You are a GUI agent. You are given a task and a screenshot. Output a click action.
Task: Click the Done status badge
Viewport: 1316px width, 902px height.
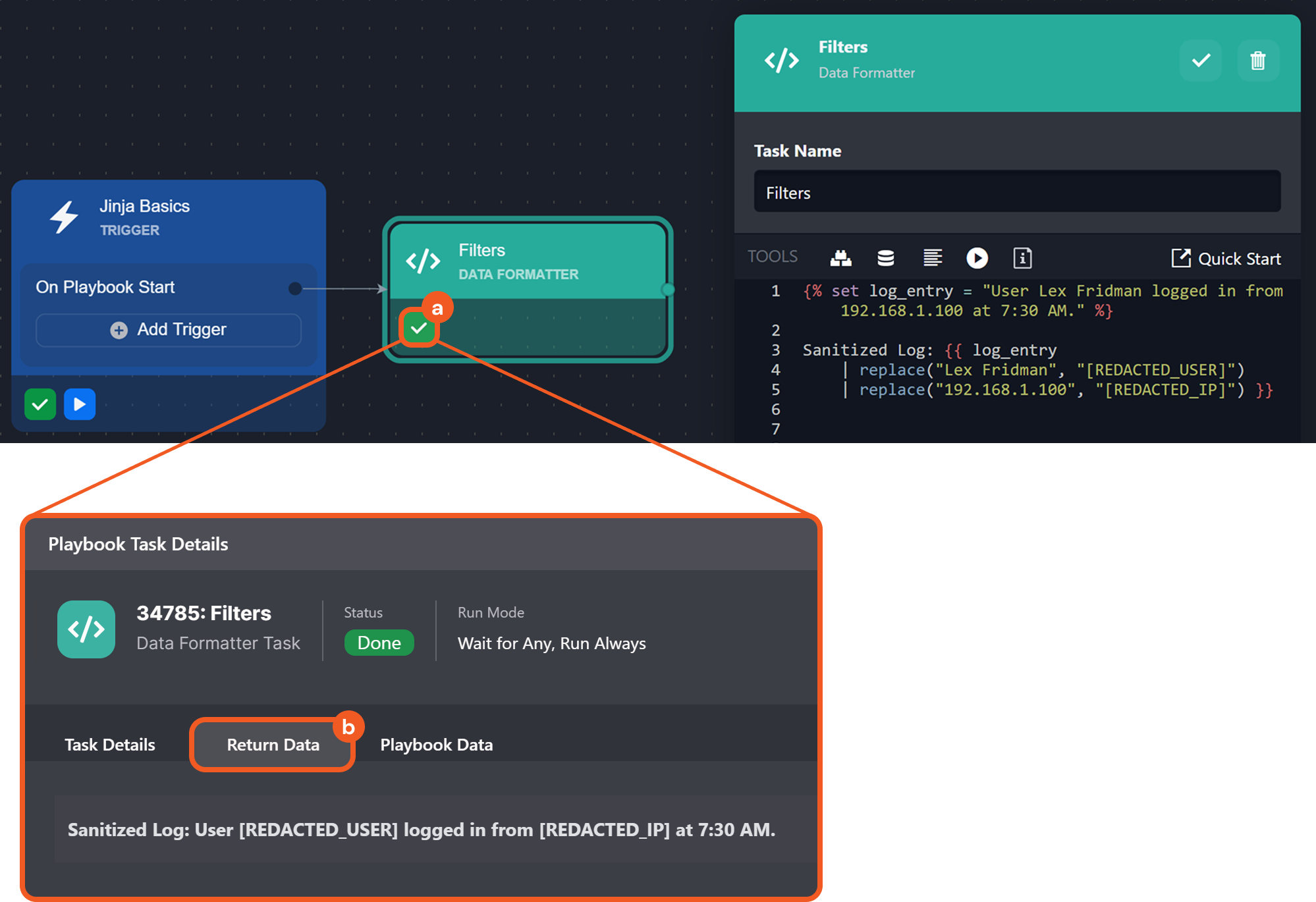pyautogui.click(x=379, y=643)
